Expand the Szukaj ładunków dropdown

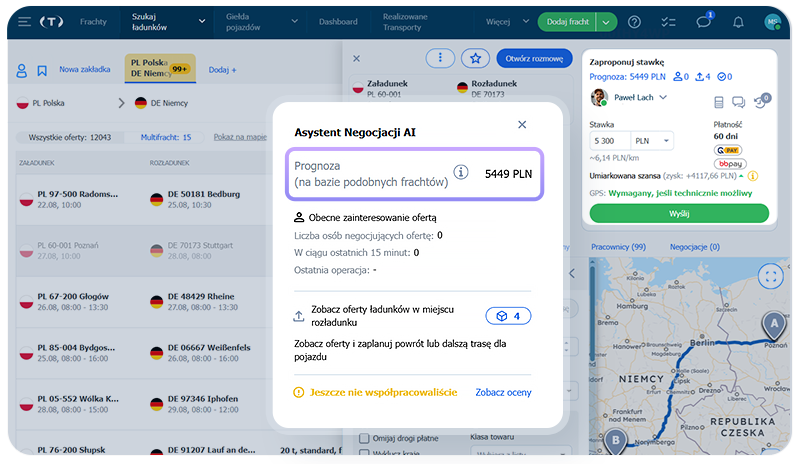pos(202,21)
